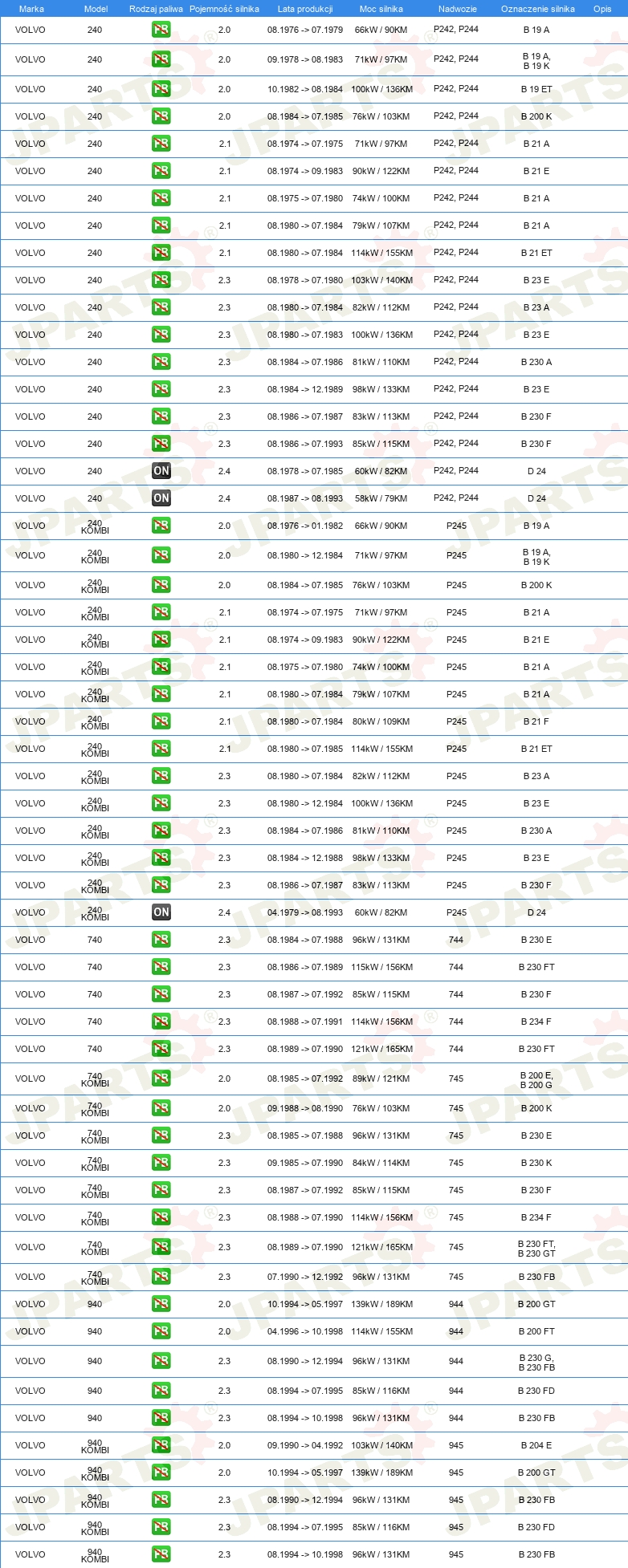Screen dimensions: 628x1568
Task: Select engine code B 21 F
Action: pyautogui.click(x=536, y=721)
